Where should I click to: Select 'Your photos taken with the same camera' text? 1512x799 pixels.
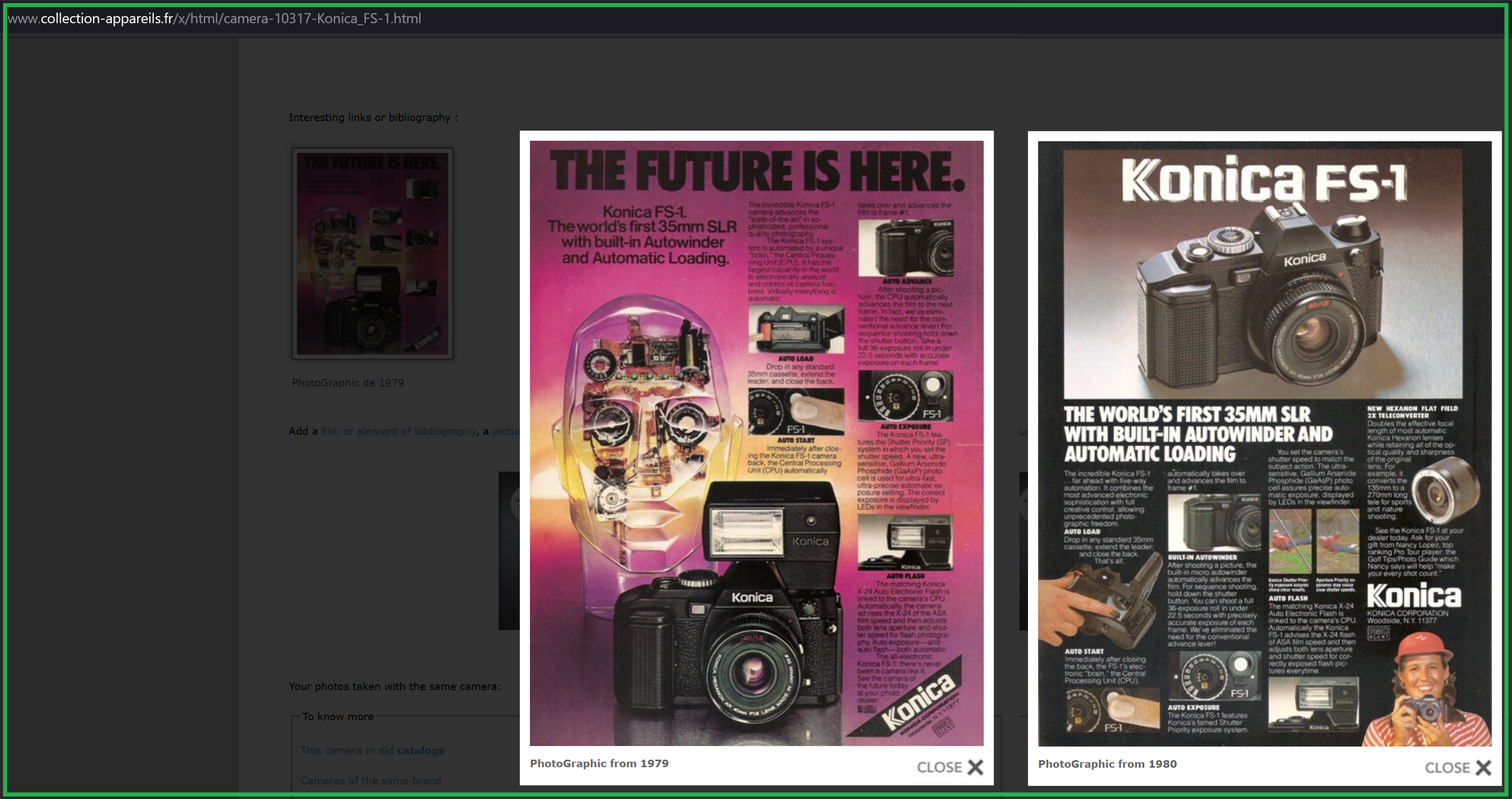click(x=395, y=687)
